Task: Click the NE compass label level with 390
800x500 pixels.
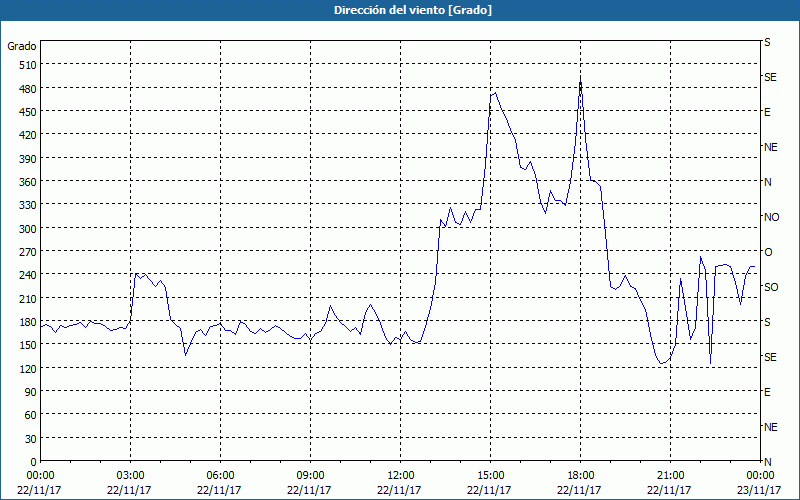Action: pos(770,147)
